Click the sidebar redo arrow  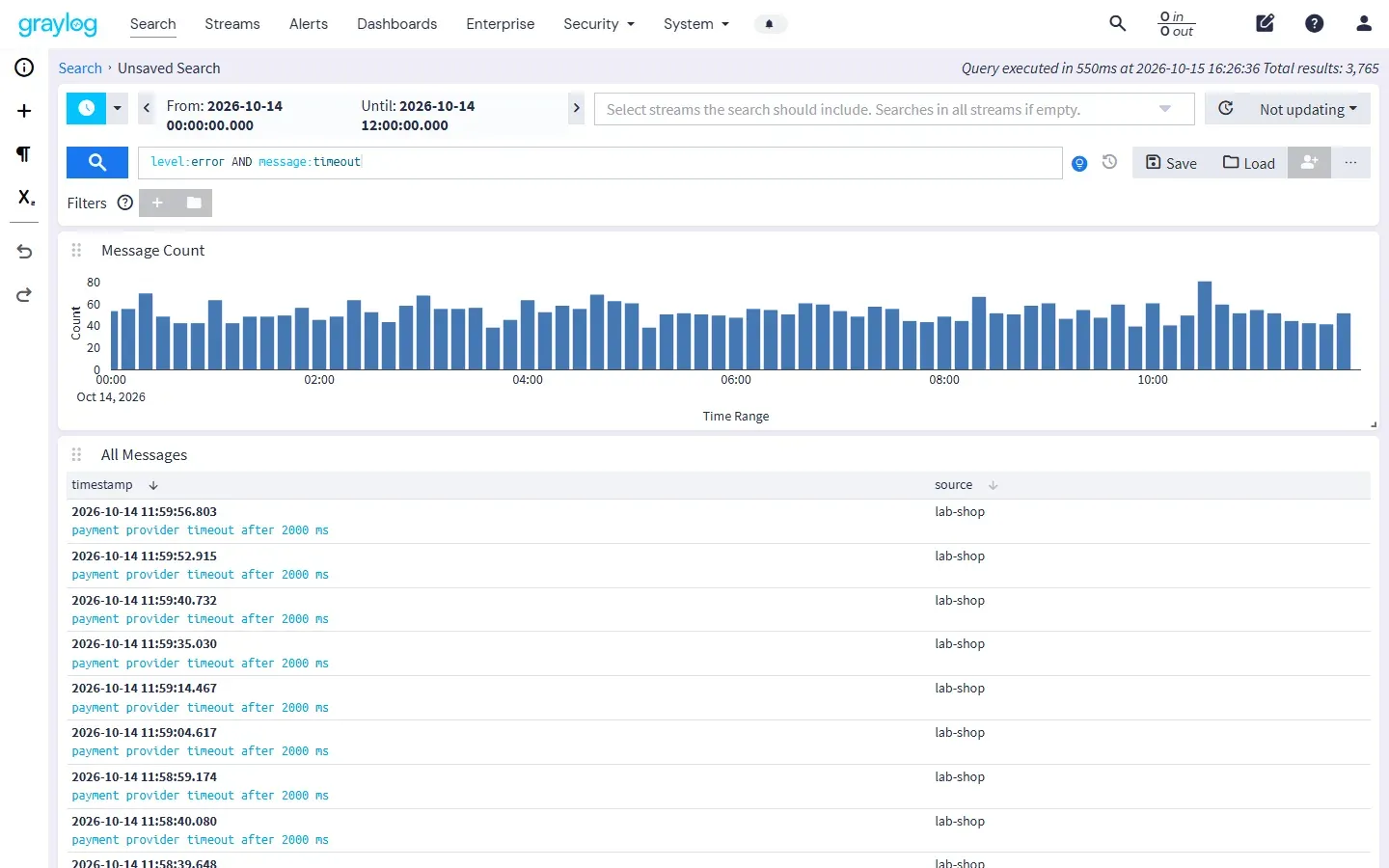pyautogui.click(x=24, y=295)
